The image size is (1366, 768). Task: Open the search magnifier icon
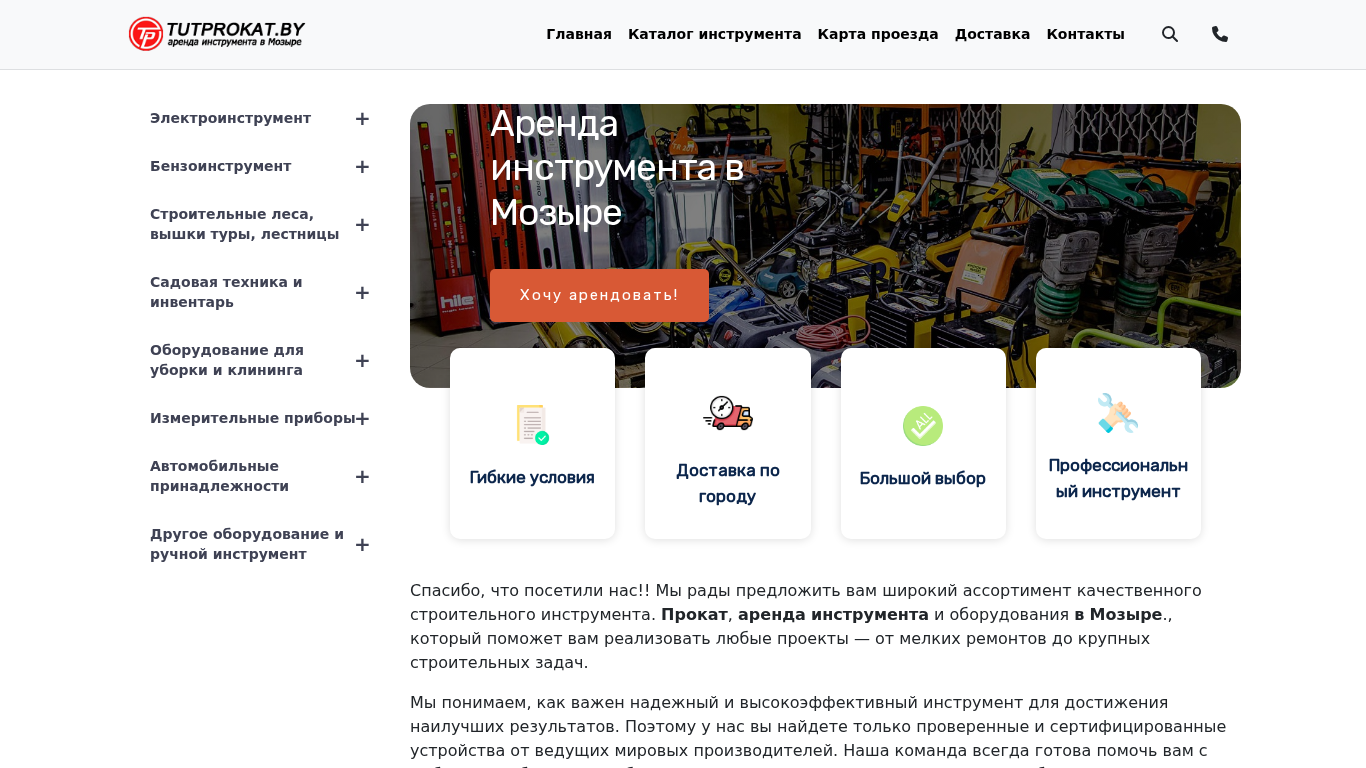(x=1170, y=34)
